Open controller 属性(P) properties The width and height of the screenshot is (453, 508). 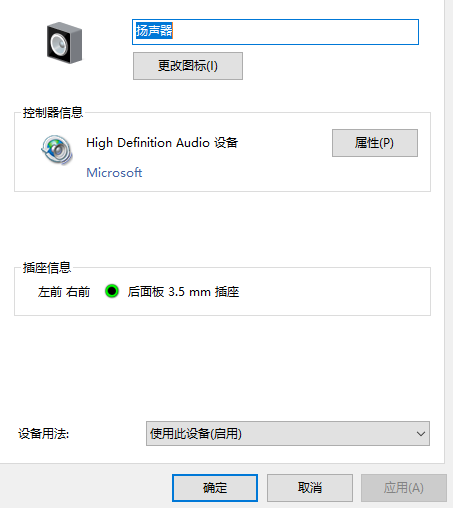coord(375,143)
